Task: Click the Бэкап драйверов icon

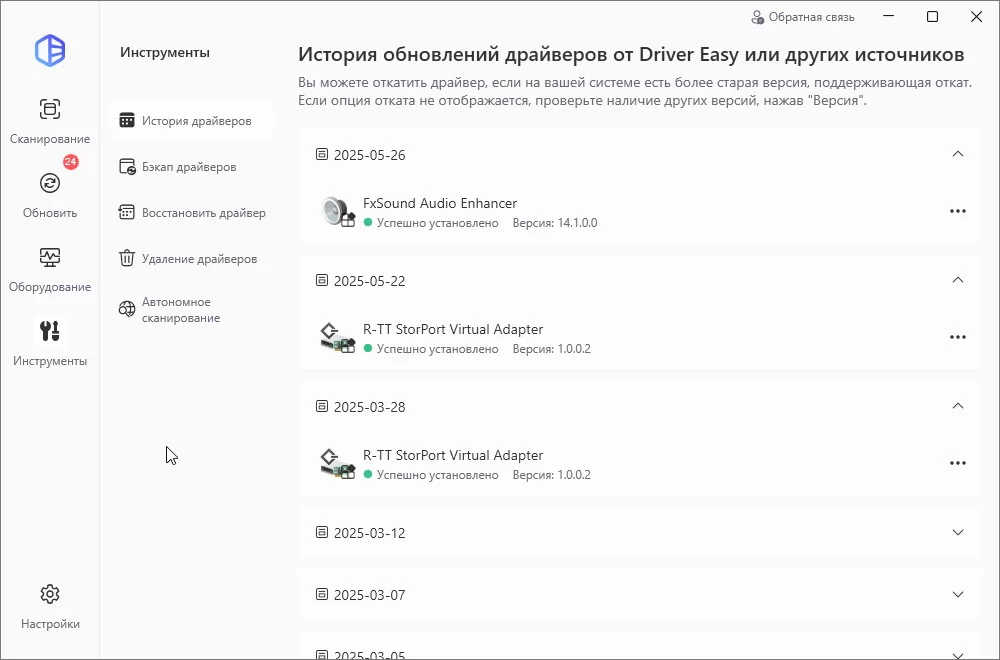Action: pyautogui.click(x=127, y=166)
